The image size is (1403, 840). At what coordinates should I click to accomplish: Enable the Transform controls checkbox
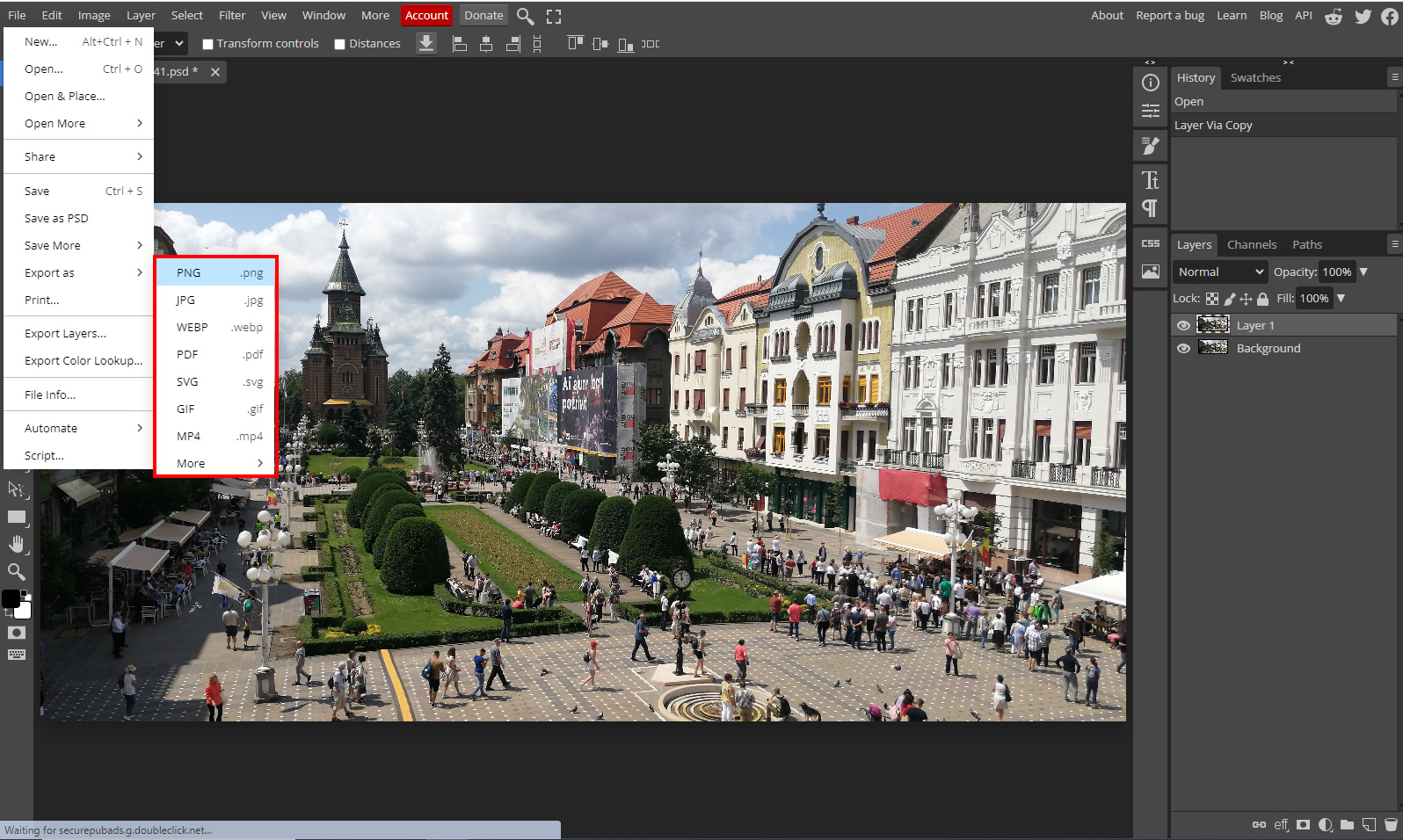(208, 44)
